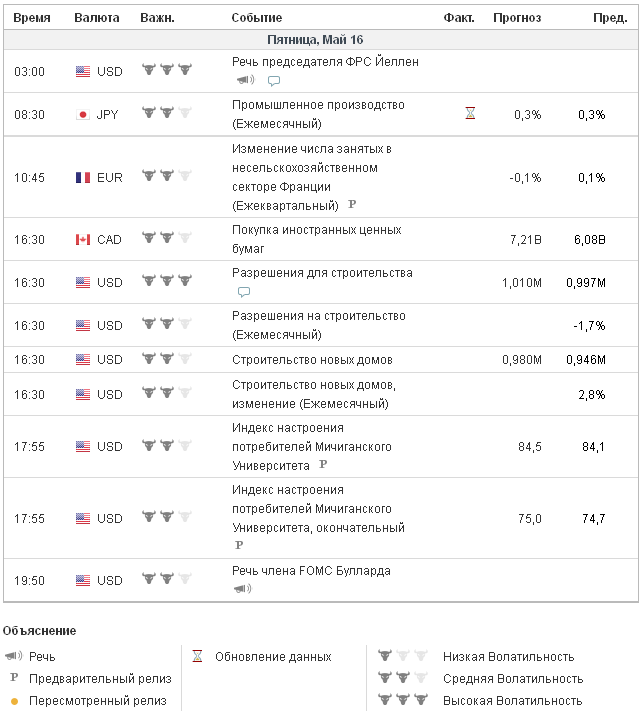Click Canada flag in CAD row
Screen dimensions: 642x711
click(x=83, y=239)
